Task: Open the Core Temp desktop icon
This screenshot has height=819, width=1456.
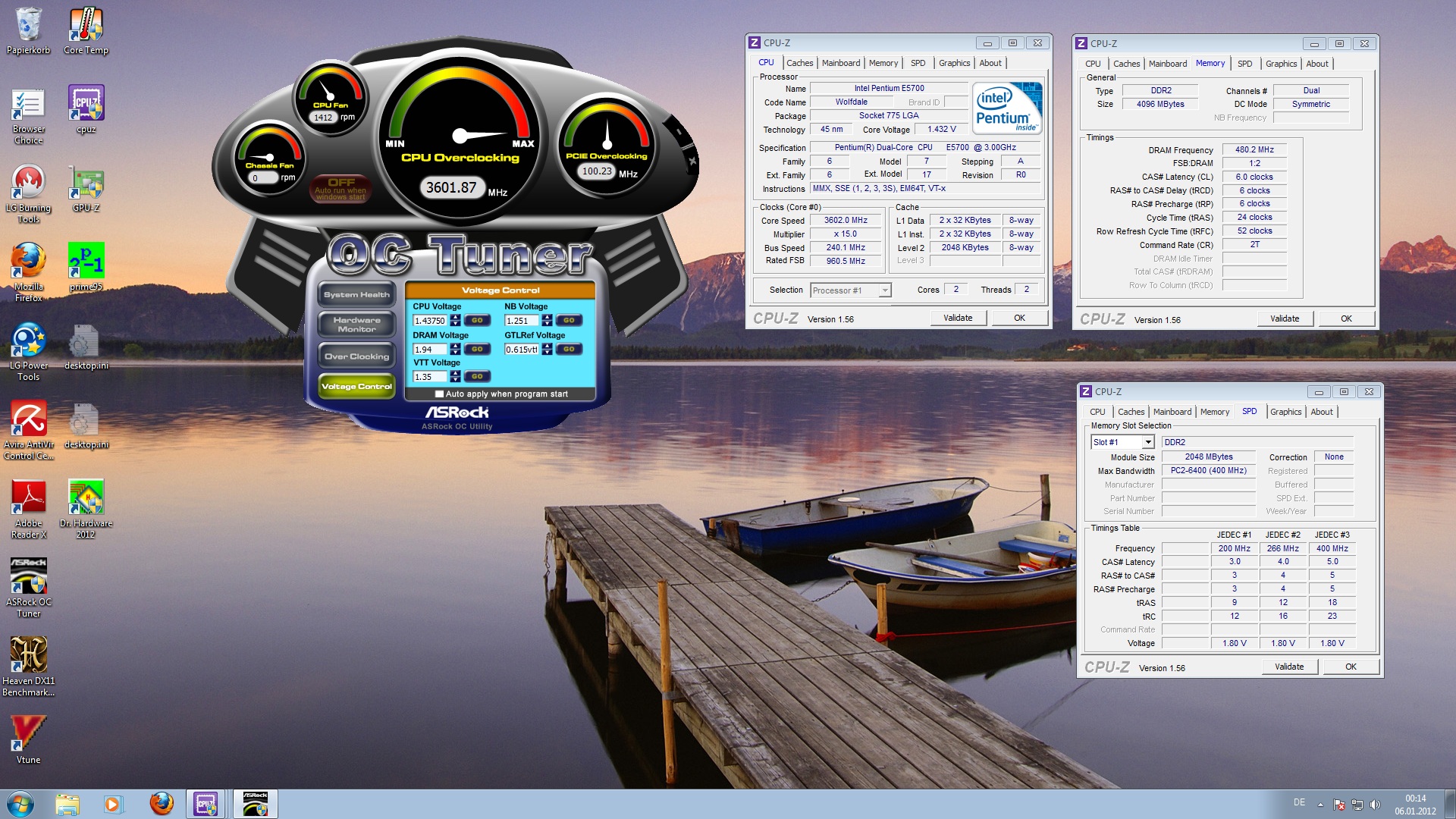Action: (x=86, y=31)
